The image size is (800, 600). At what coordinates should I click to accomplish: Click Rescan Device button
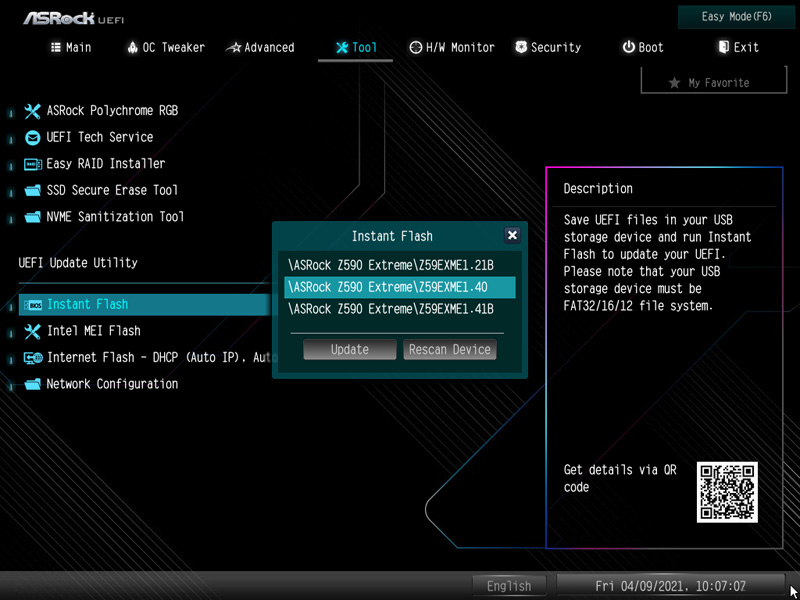click(449, 349)
